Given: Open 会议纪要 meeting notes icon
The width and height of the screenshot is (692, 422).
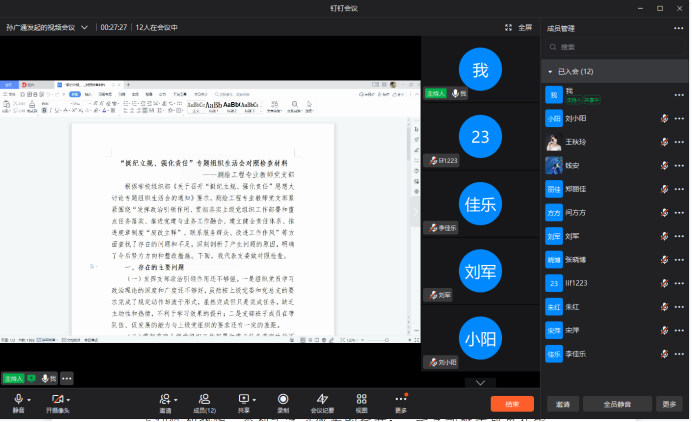Looking at the screenshot, I should click(322, 402).
